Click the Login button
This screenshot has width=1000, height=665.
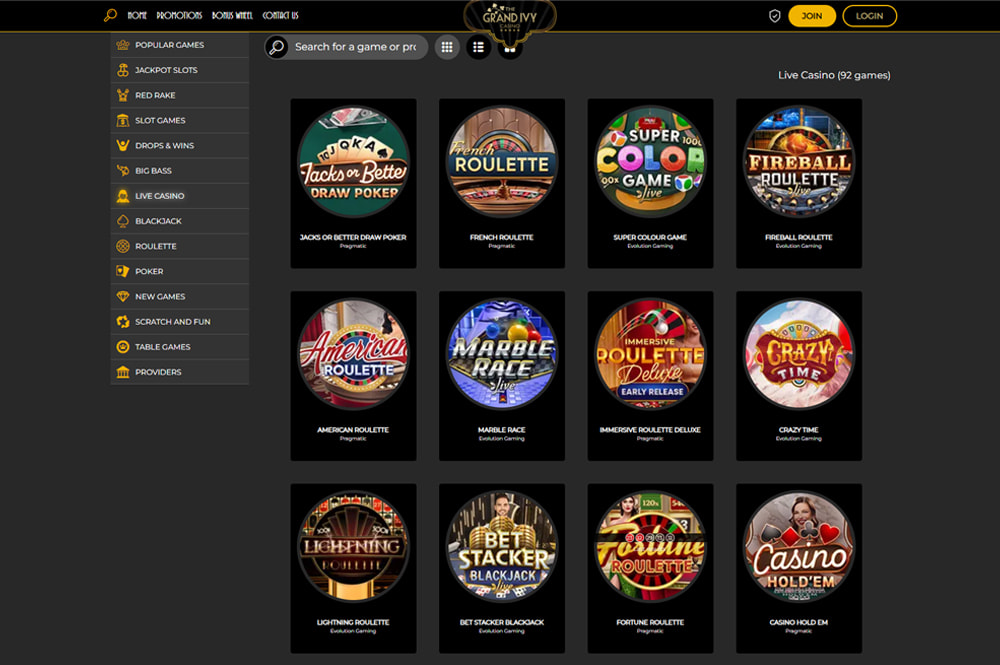(x=869, y=16)
